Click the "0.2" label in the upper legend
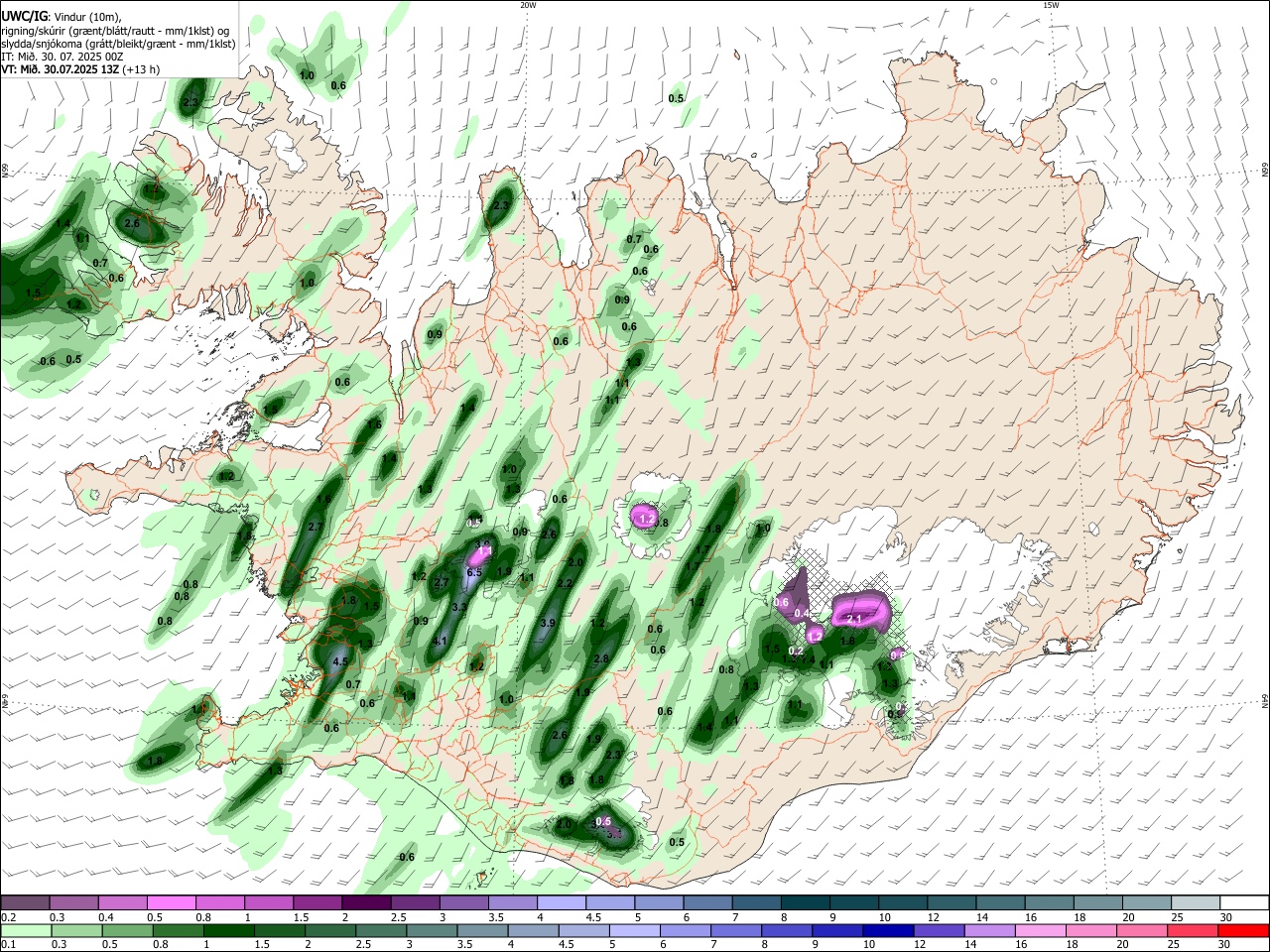This screenshot has width=1270, height=952. 9,917
